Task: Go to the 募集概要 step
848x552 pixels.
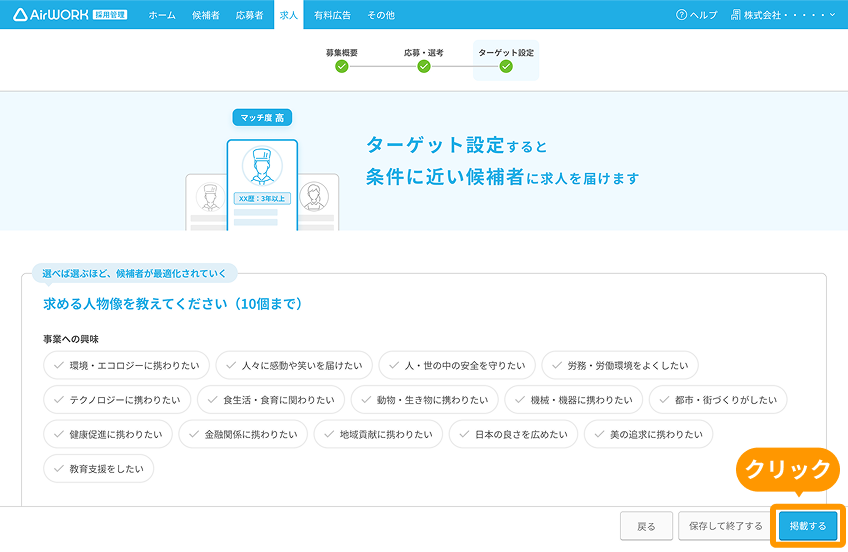Action: coord(342,59)
